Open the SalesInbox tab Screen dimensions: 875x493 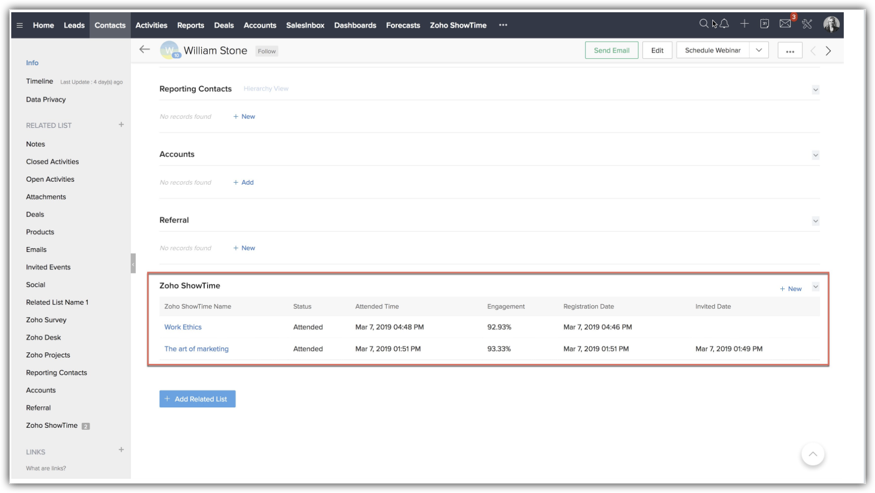pyautogui.click(x=305, y=25)
